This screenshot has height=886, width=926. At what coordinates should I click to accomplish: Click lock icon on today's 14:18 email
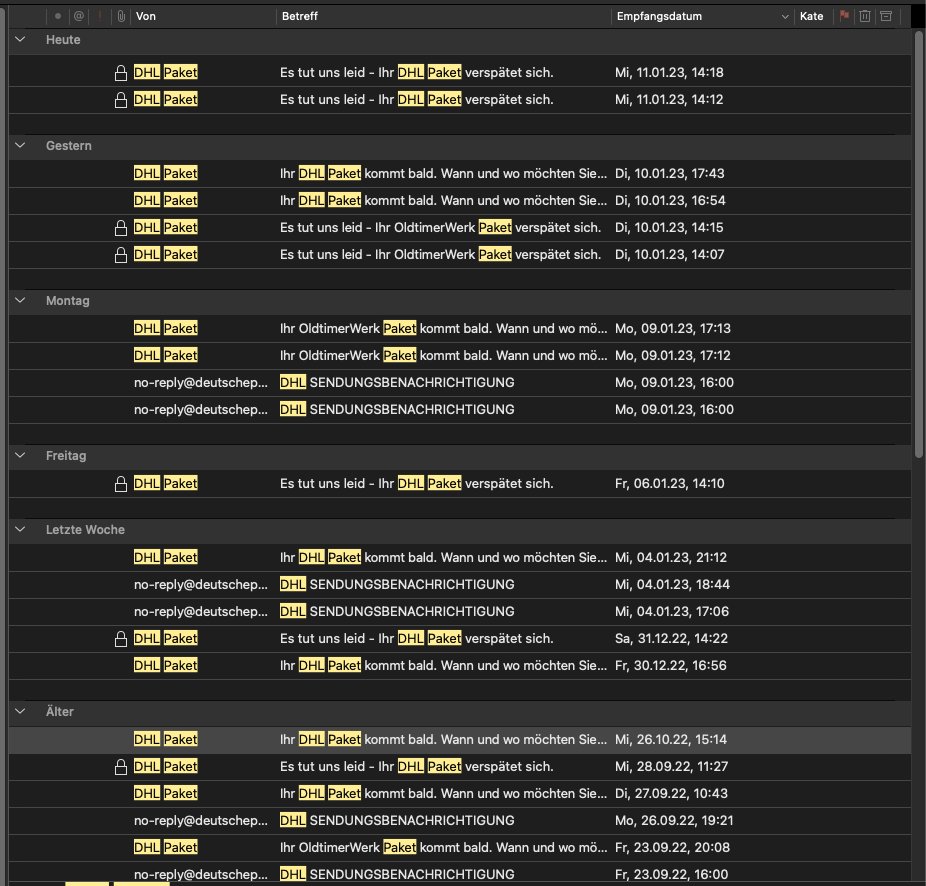120,73
